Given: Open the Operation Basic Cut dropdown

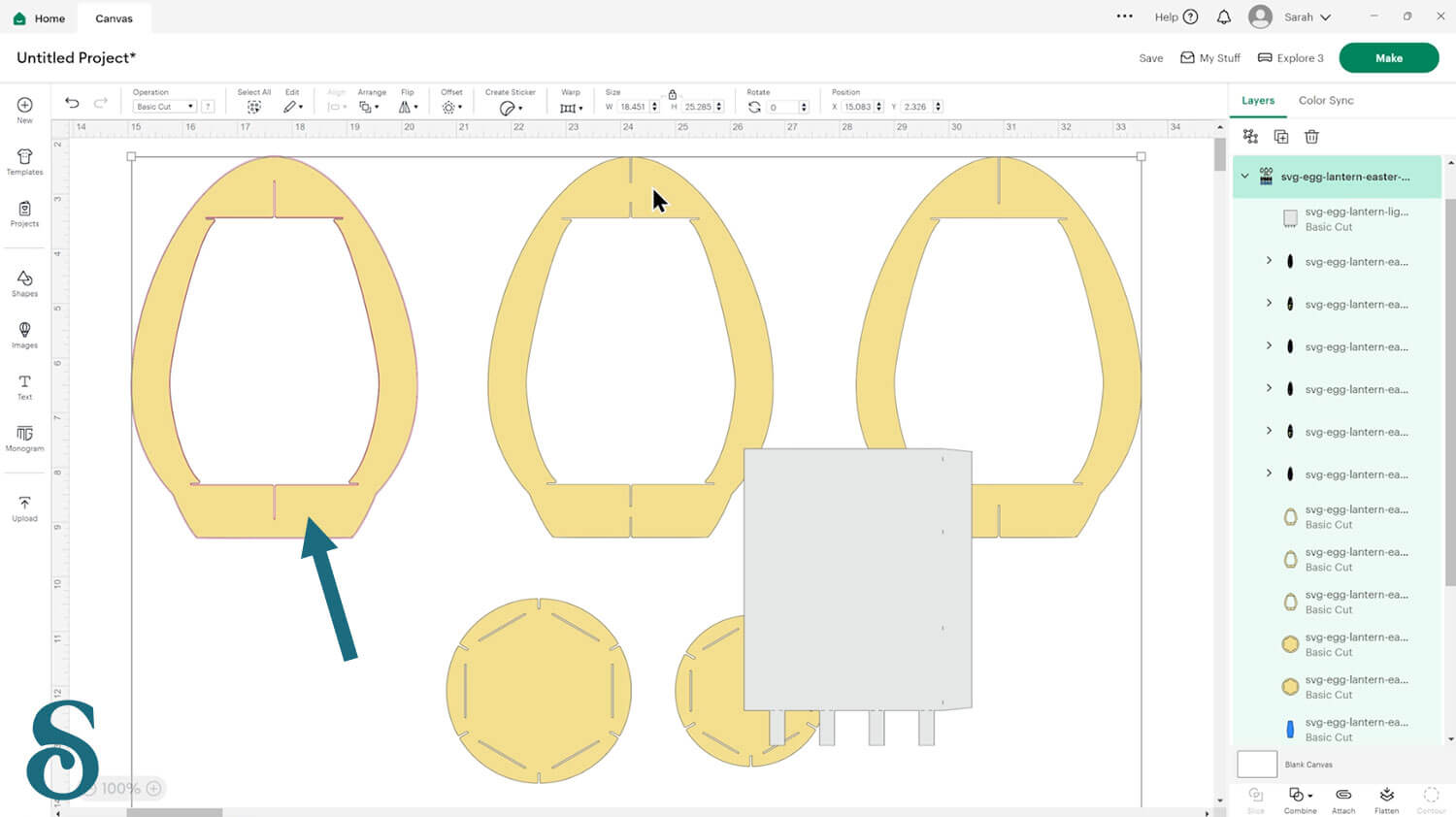Looking at the screenshot, I should click(x=164, y=107).
